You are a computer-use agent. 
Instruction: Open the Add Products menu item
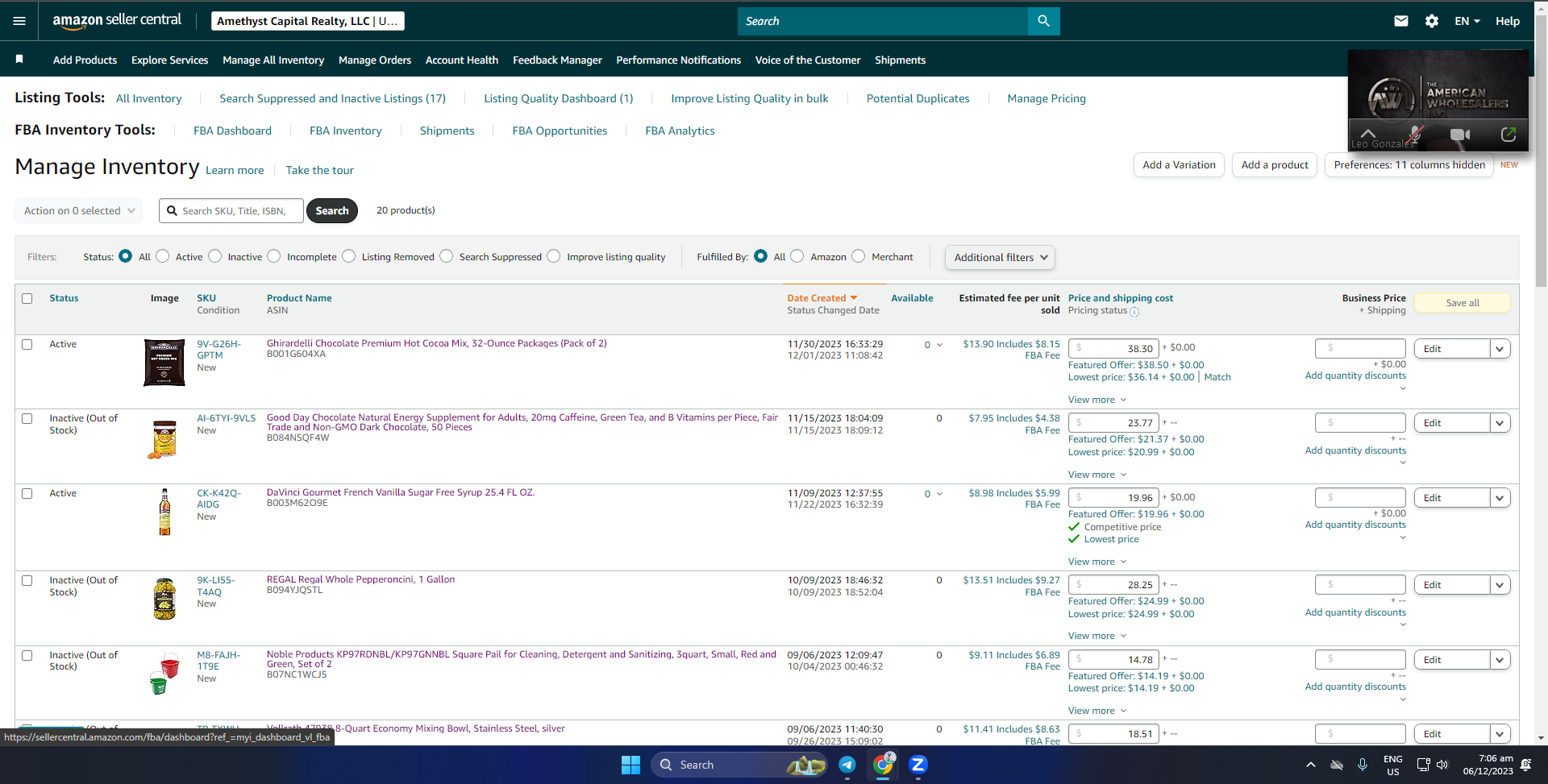point(85,60)
